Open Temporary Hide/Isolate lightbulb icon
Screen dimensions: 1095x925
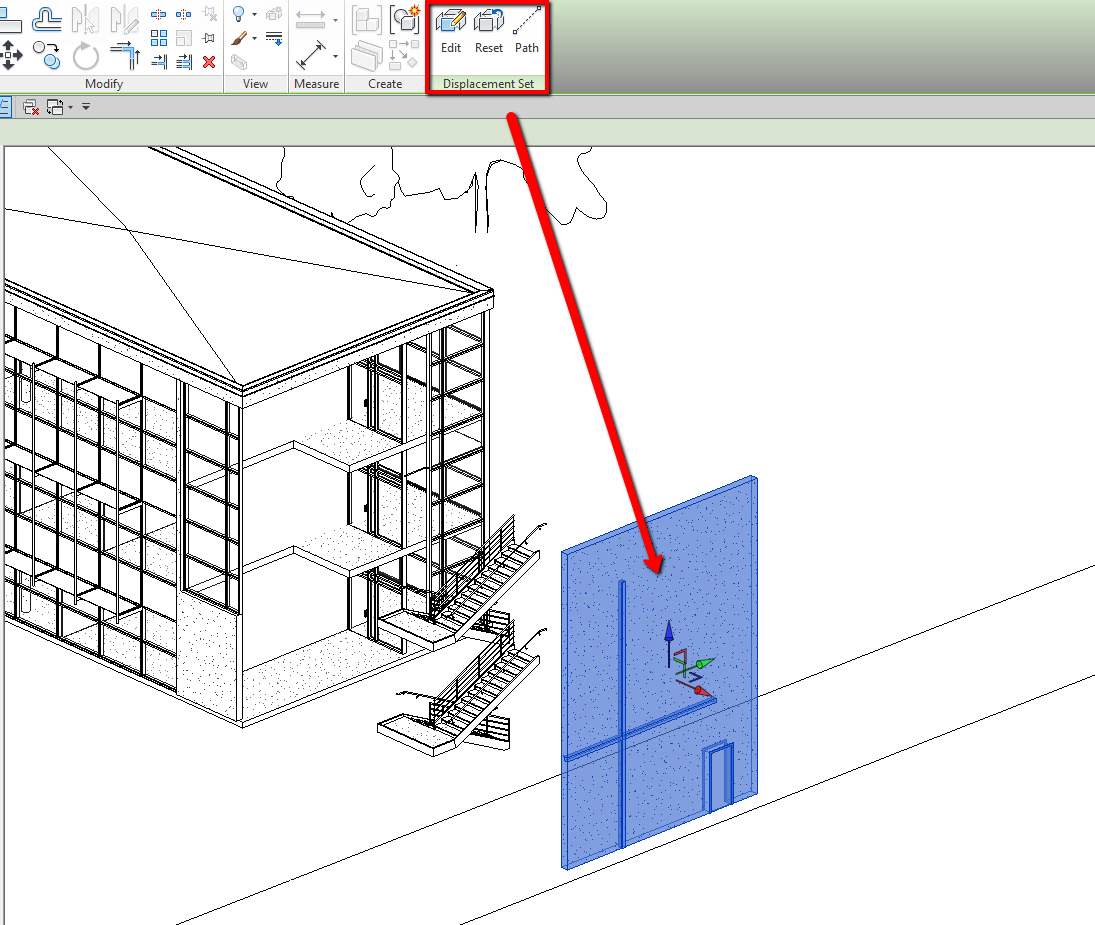[x=237, y=15]
